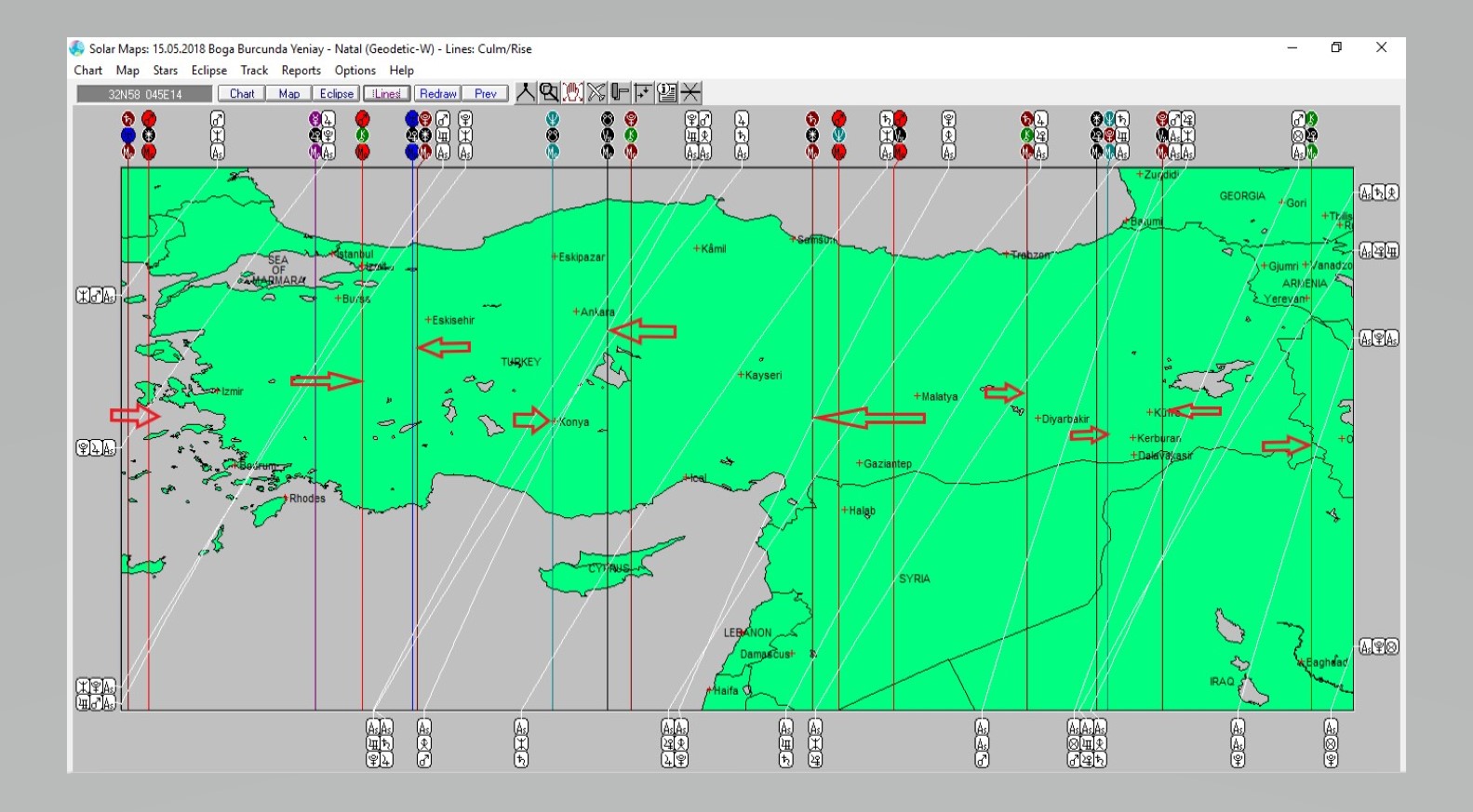
Task: Open the Eclipse menu in menu bar
Action: coord(209,71)
